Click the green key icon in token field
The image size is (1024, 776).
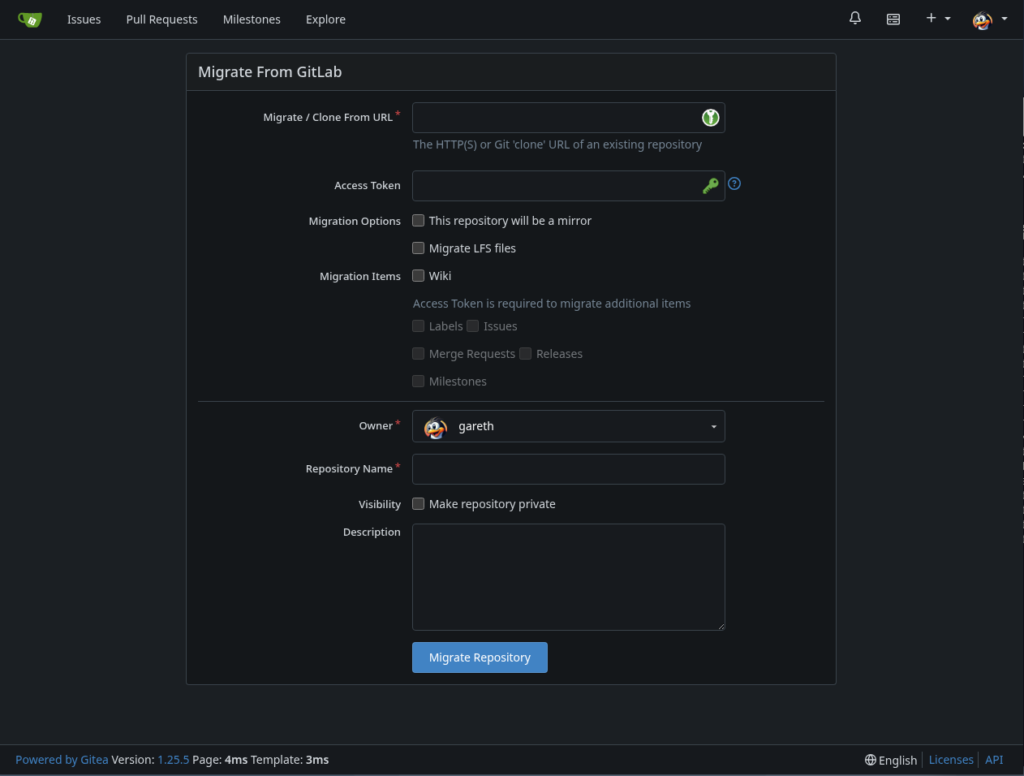[710, 186]
